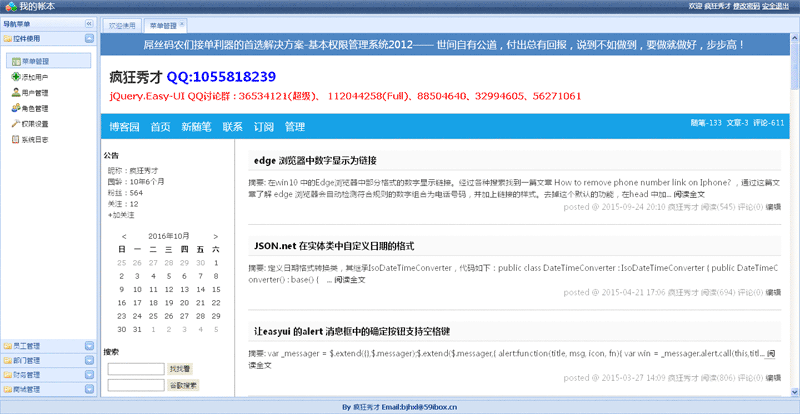This screenshot has width=800, height=414.
Task: Click the first search input field
Action: pos(135,369)
